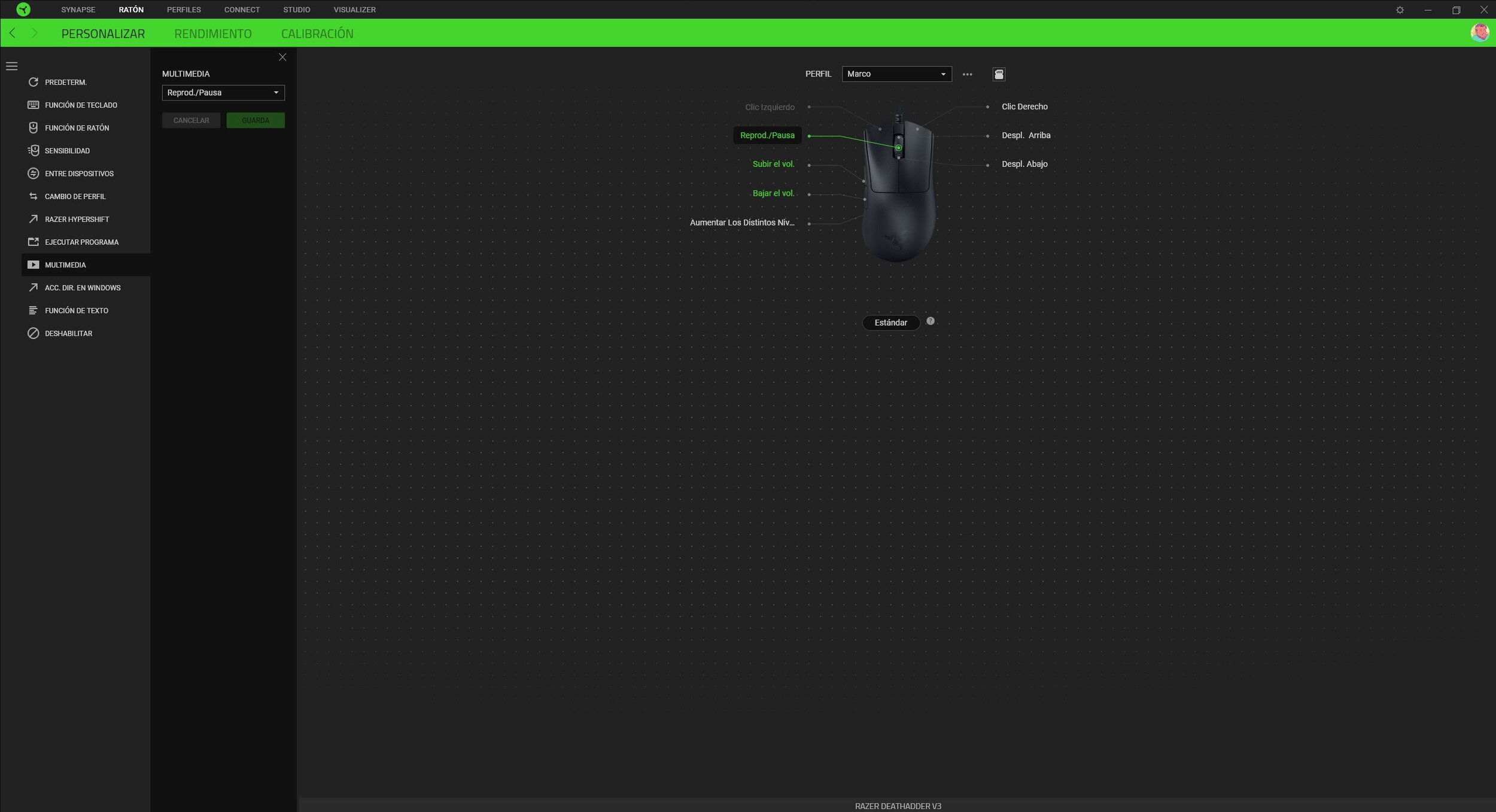Close the Multimedia panel

(x=282, y=57)
